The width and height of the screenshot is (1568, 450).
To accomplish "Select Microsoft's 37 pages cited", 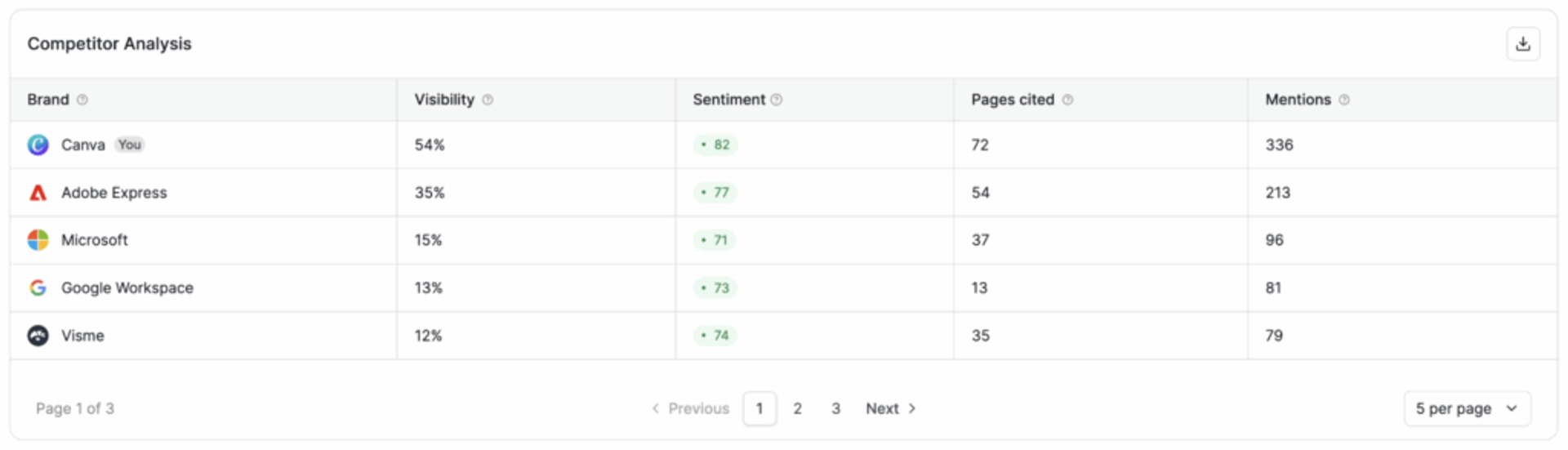I will (x=980, y=240).
